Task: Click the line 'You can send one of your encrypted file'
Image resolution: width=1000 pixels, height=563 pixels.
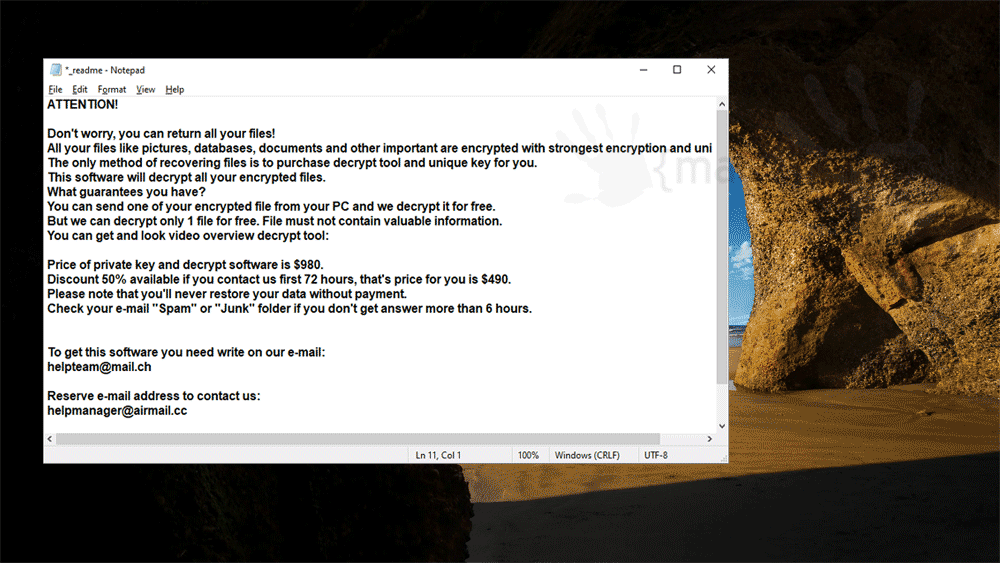Action: point(272,207)
